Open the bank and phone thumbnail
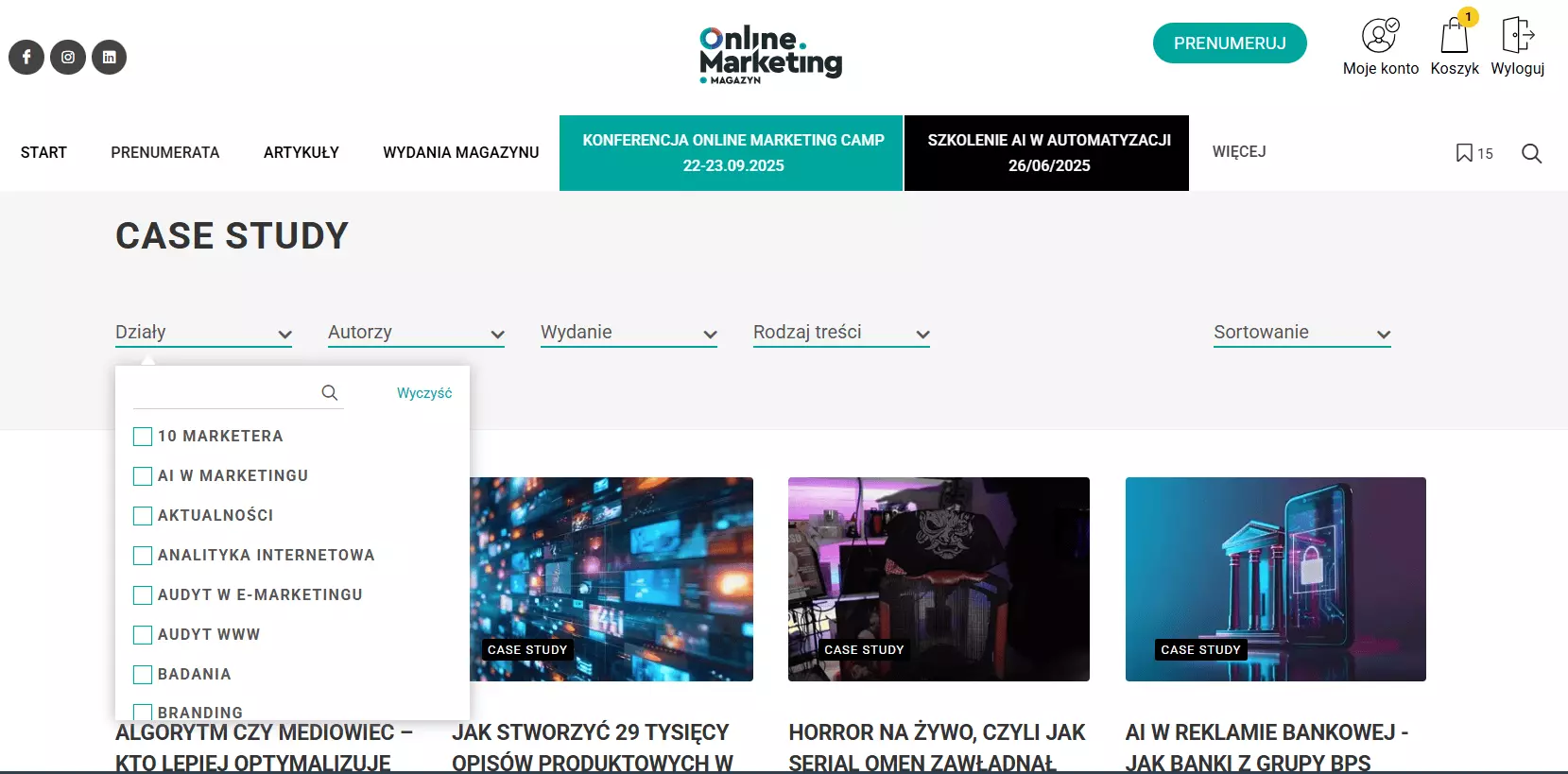This screenshot has height=774, width=1568. point(1276,579)
